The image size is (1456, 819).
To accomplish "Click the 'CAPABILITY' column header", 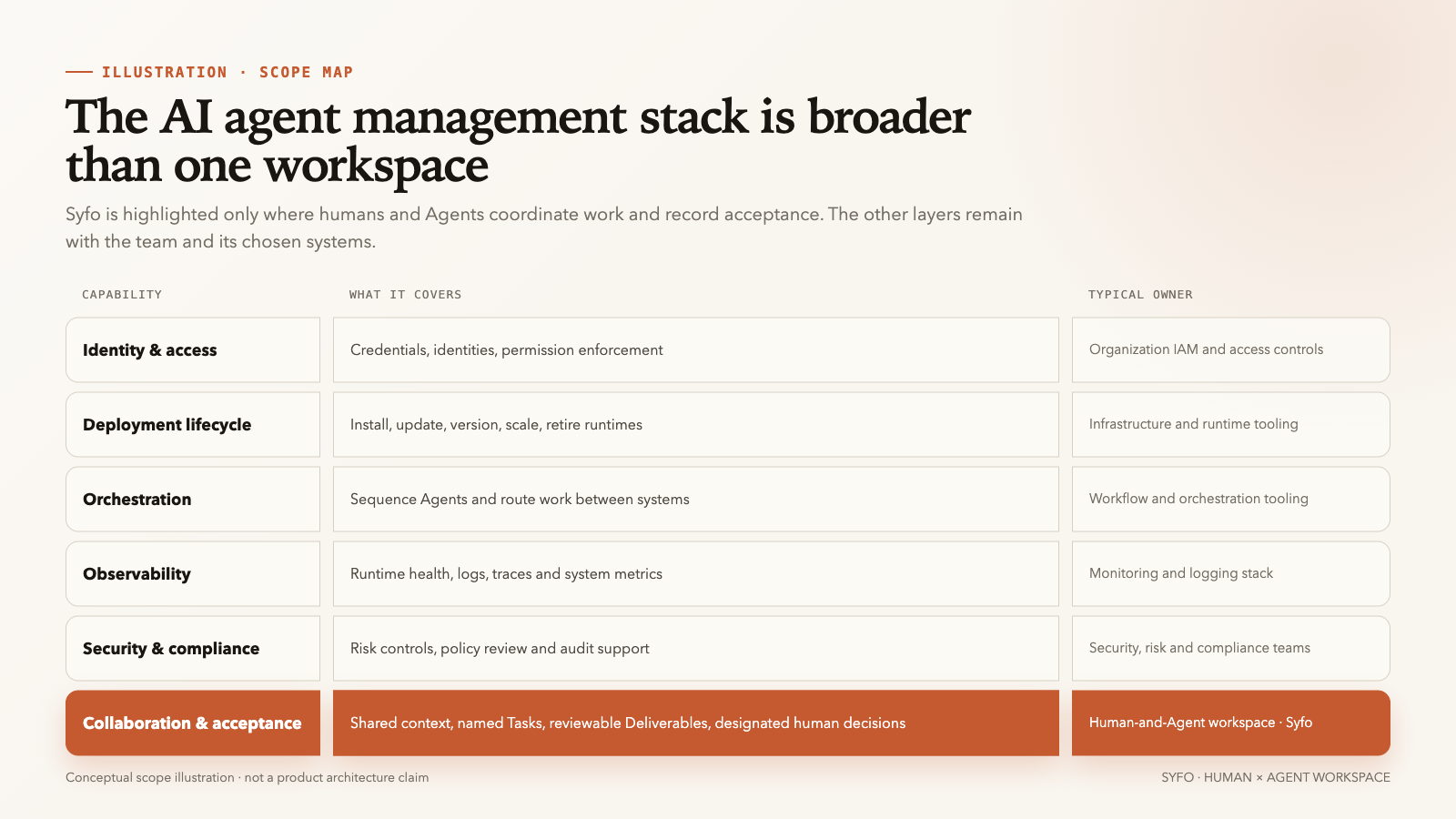I will pyautogui.click(x=122, y=294).
